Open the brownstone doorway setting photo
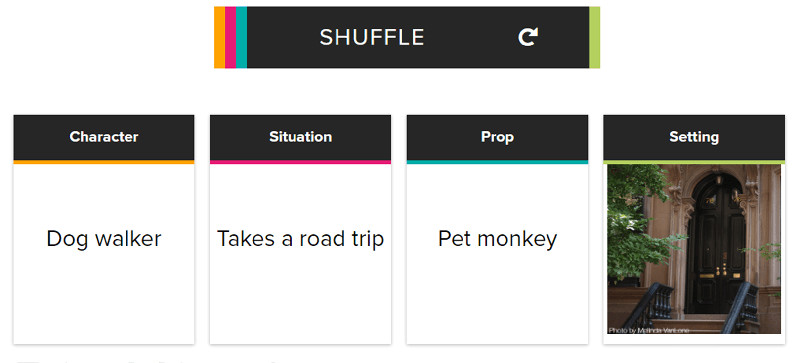The width and height of the screenshot is (800, 363). pyautogui.click(x=694, y=249)
